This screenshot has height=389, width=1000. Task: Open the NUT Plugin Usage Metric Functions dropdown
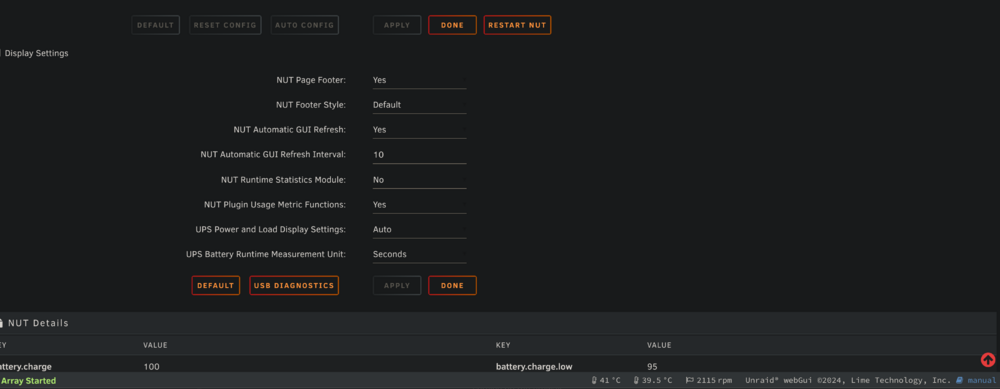point(419,205)
